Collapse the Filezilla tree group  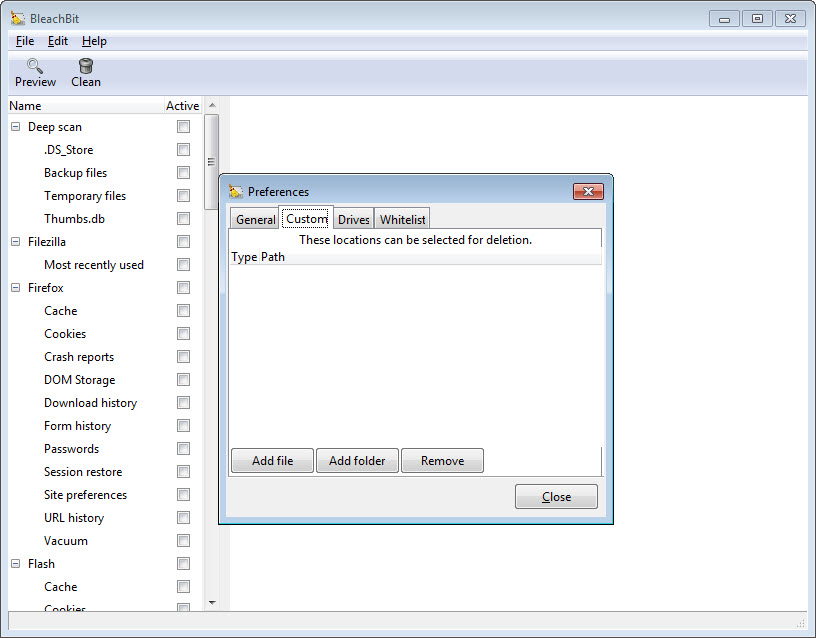[x=16, y=242]
